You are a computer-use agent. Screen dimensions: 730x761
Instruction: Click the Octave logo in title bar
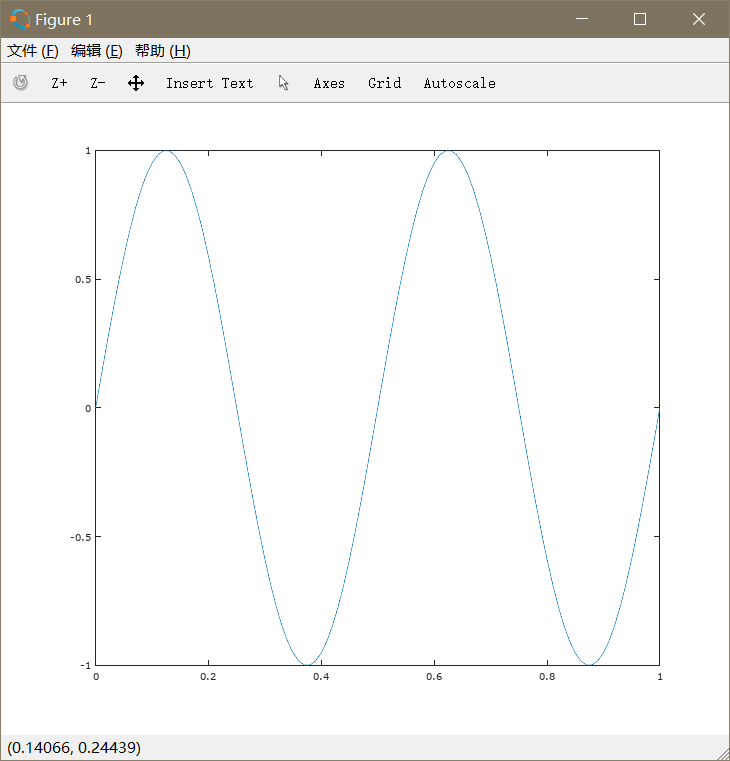(x=20, y=19)
